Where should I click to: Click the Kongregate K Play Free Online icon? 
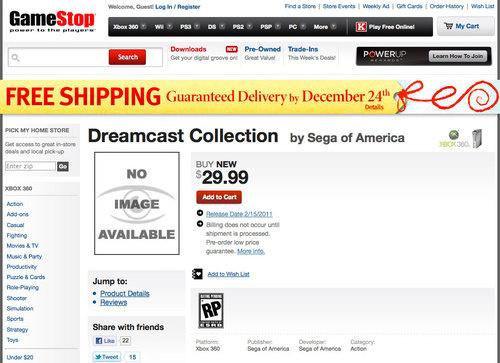(361, 27)
